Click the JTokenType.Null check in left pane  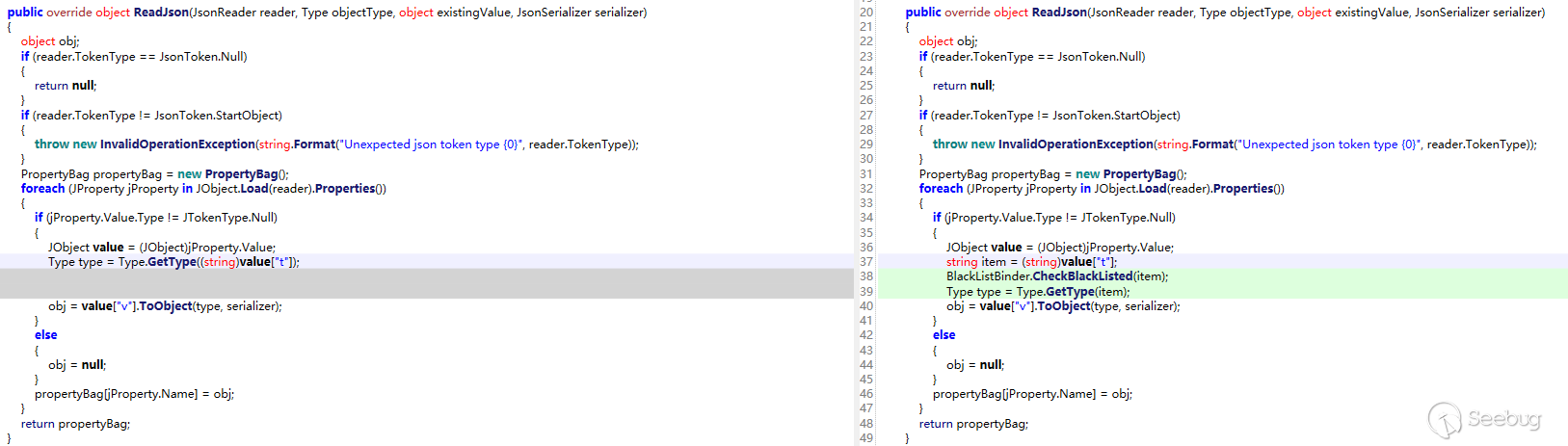(x=156, y=218)
